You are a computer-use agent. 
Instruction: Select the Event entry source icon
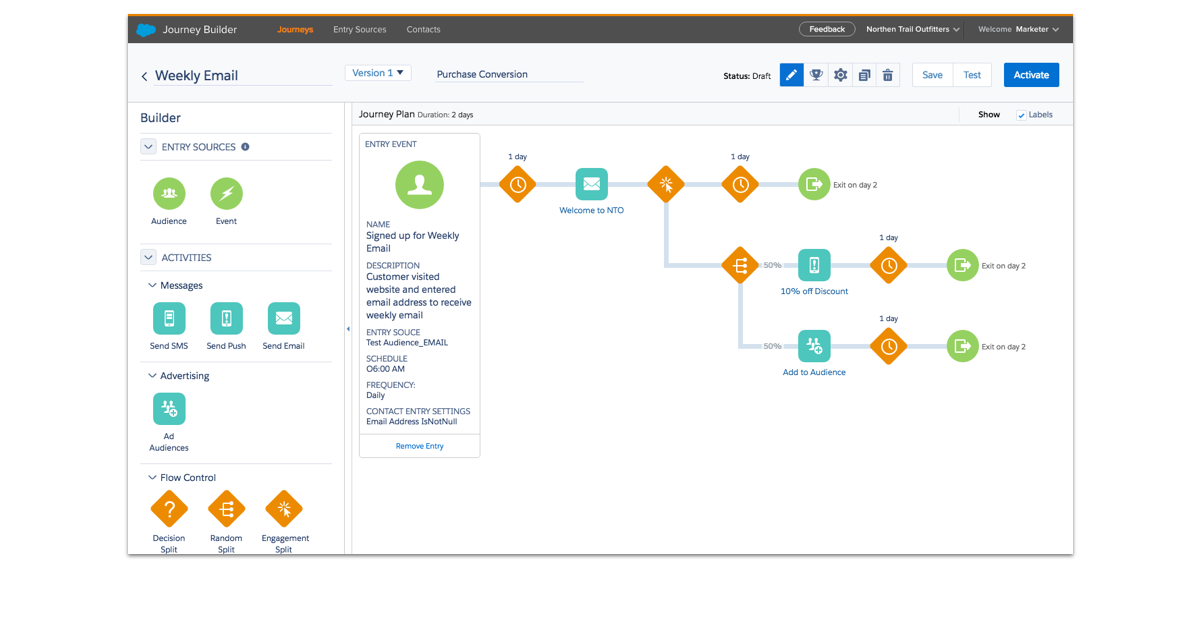point(227,193)
